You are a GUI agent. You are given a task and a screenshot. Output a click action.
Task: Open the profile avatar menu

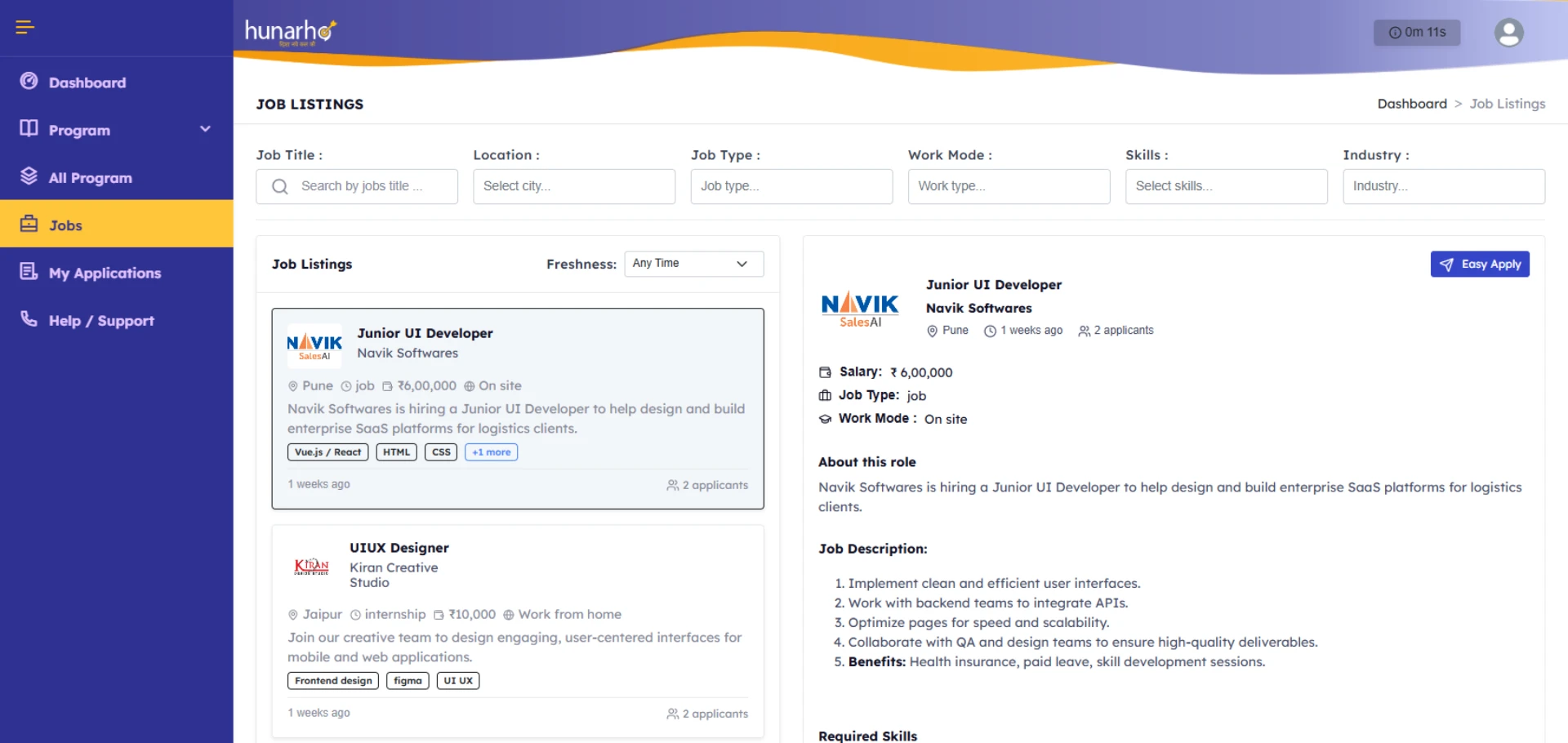(1508, 33)
